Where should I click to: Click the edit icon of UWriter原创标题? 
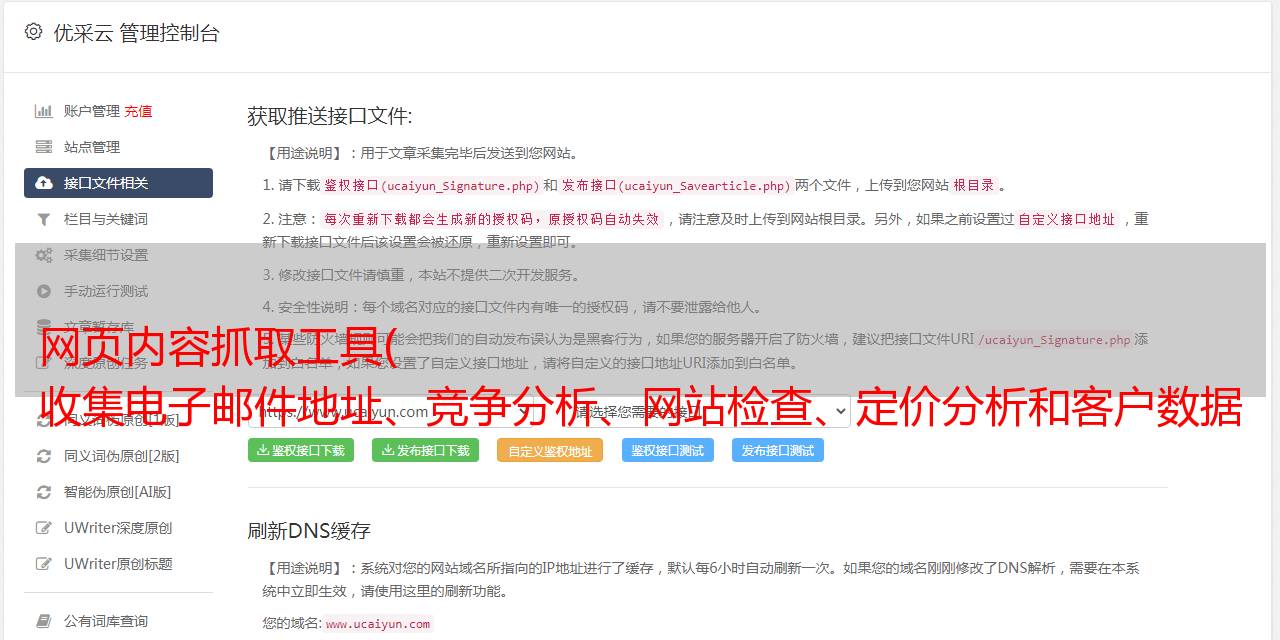[44, 564]
